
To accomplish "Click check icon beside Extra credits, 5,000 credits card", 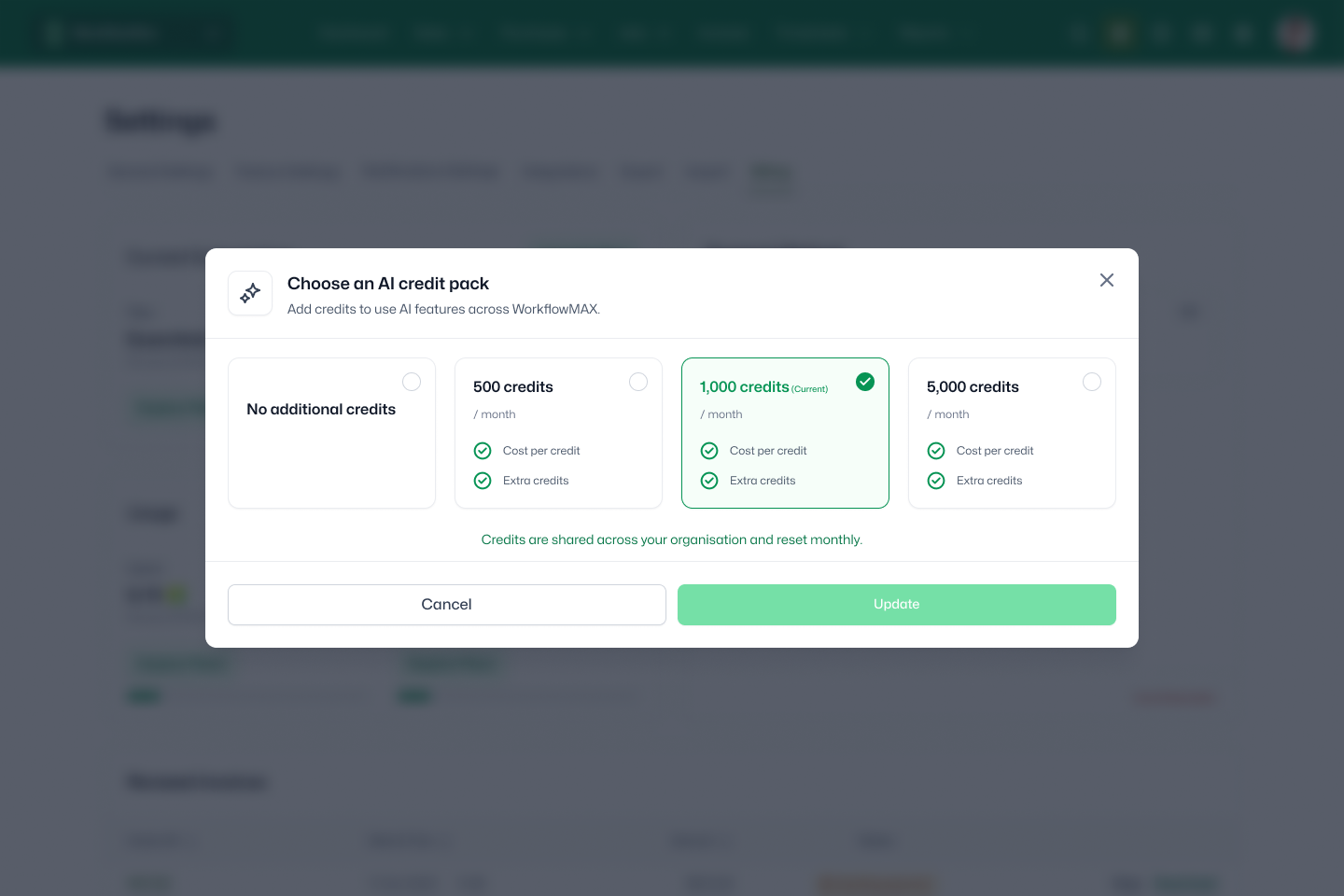I will [936, 481].
